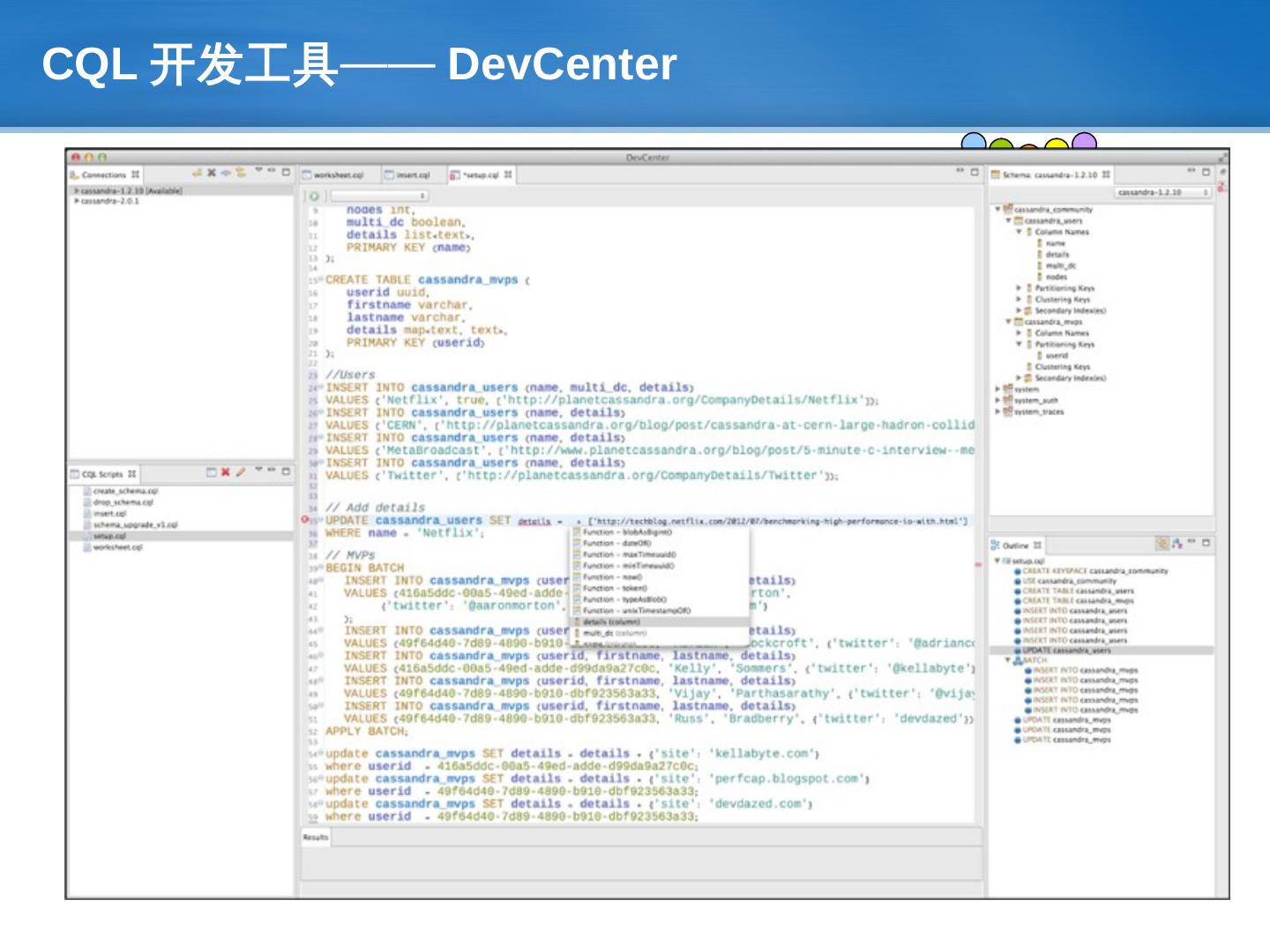Click the red delete script icon
The width and height of the screenshot is (1270, 952).
(x=226, y=472)
